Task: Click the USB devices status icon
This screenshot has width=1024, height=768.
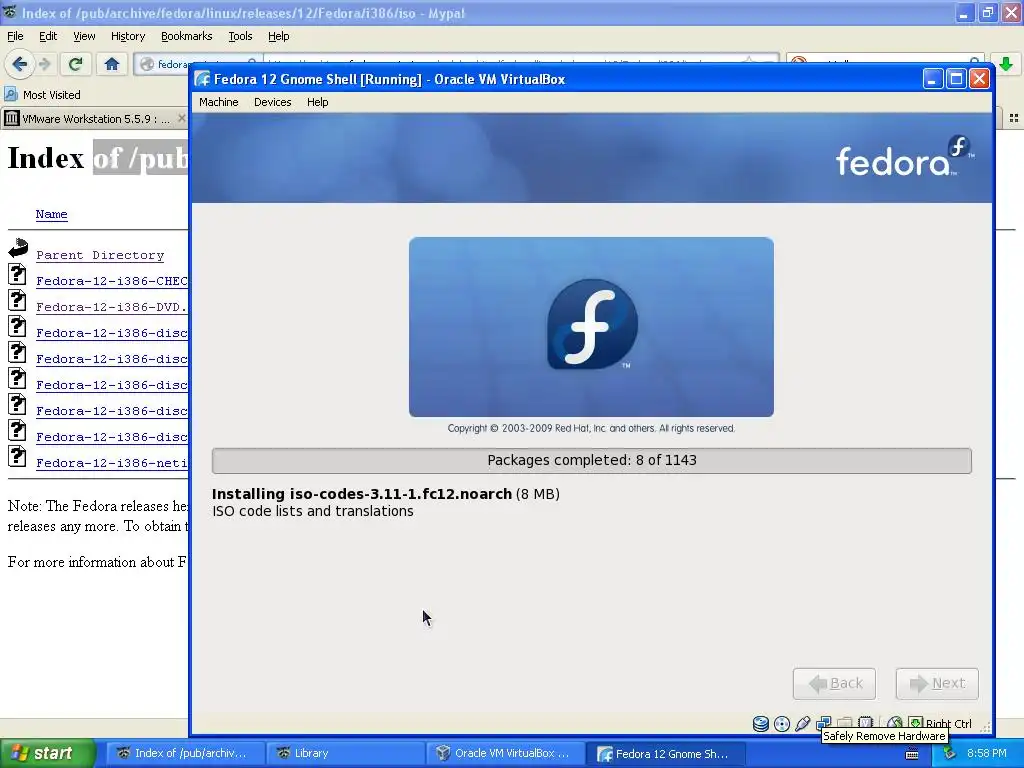Action: 803,723
